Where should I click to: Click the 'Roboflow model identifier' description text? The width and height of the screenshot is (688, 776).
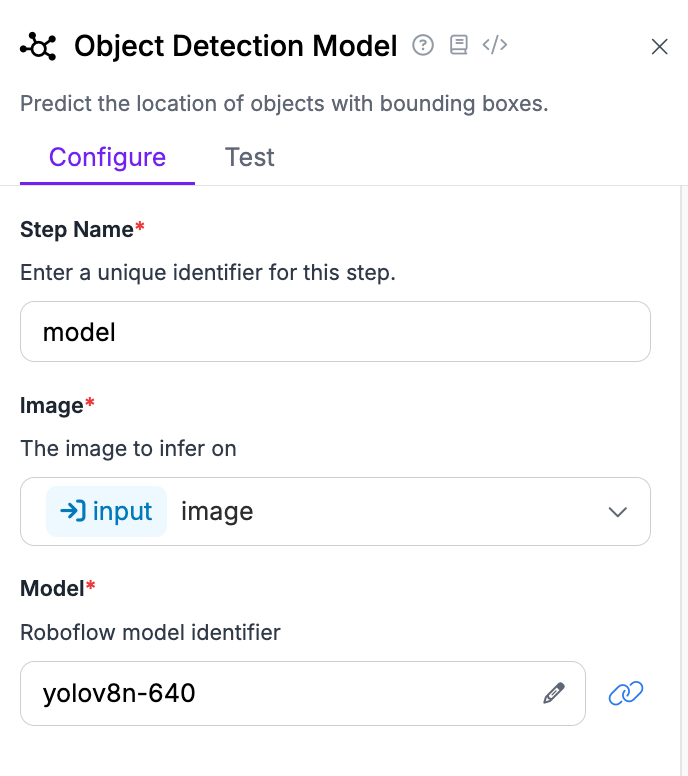[150, 632]
